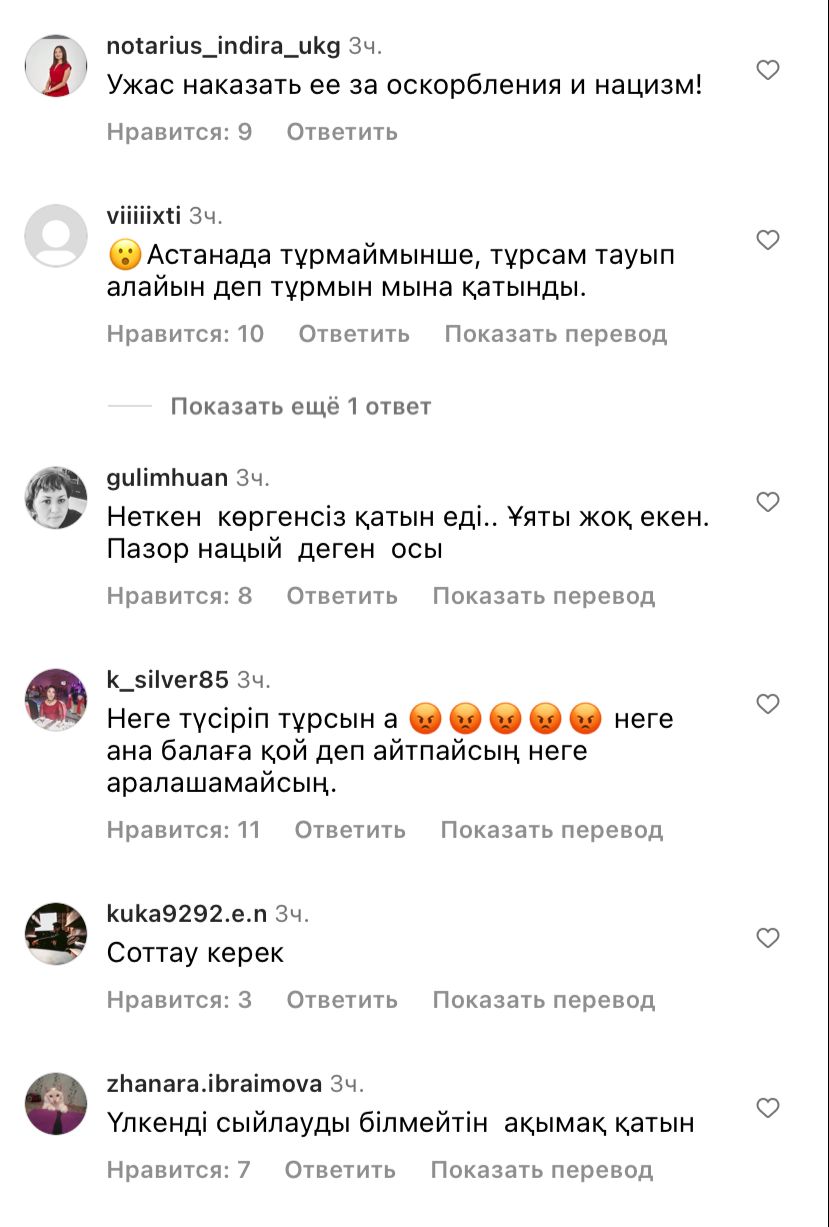Show translation of viiiiixti's comment

(x=556, y=334)
